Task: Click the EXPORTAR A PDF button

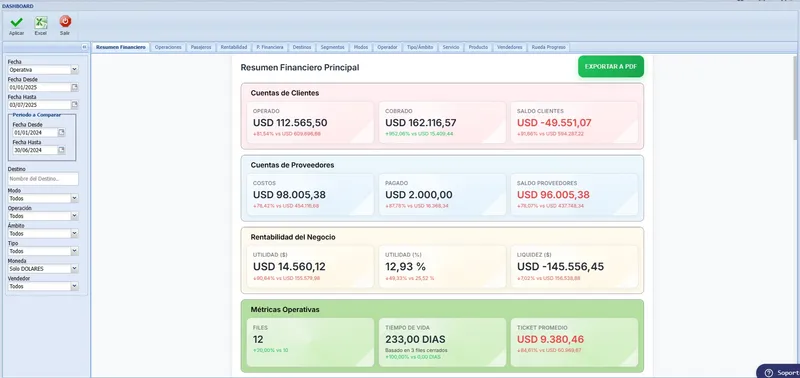Action: click(x=611, y=67)
